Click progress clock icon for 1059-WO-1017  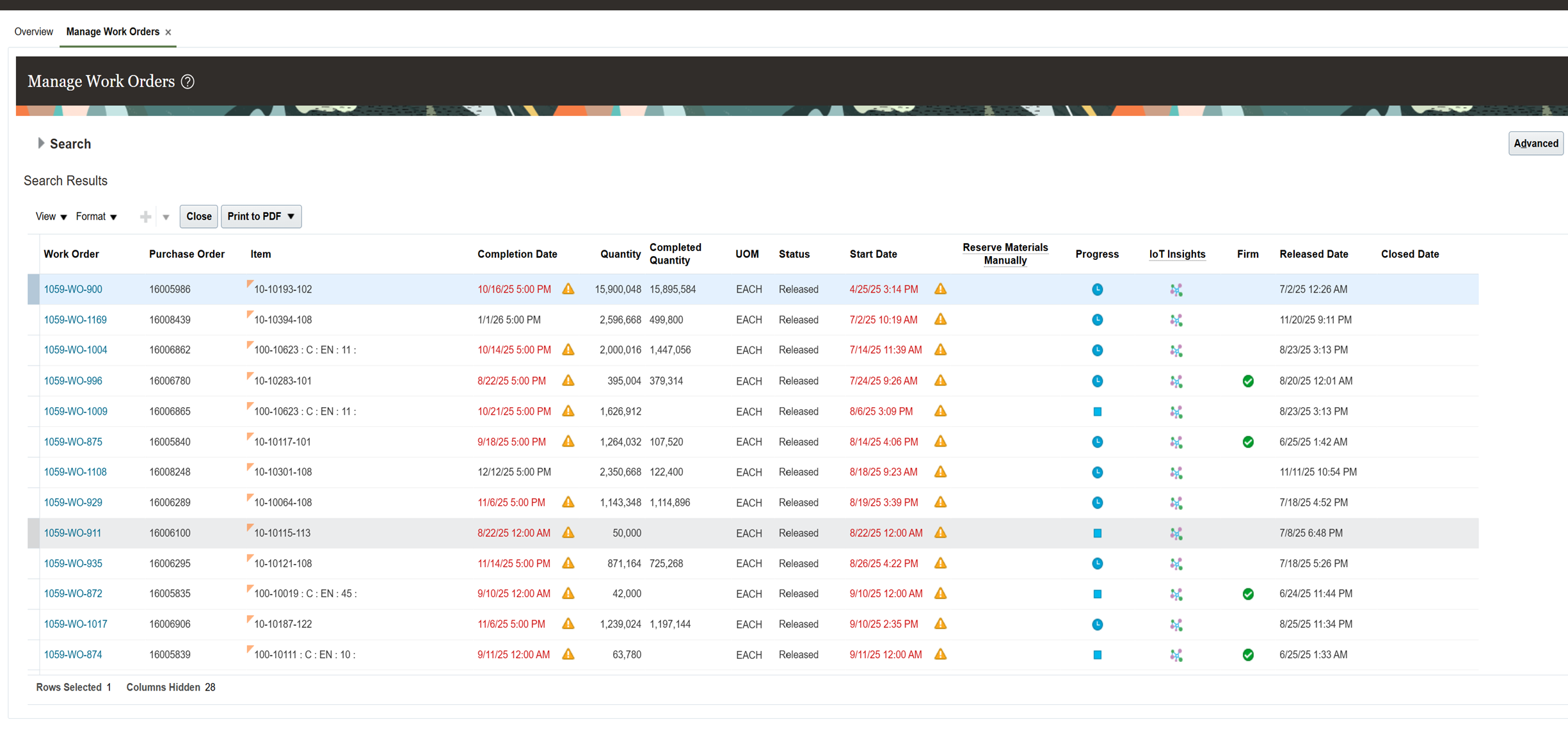[1097, 624]
